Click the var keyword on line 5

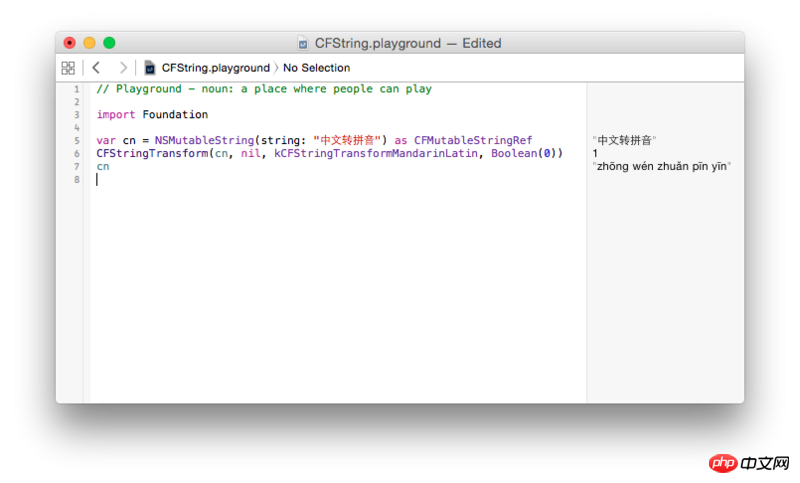click(x=106, y=140)
